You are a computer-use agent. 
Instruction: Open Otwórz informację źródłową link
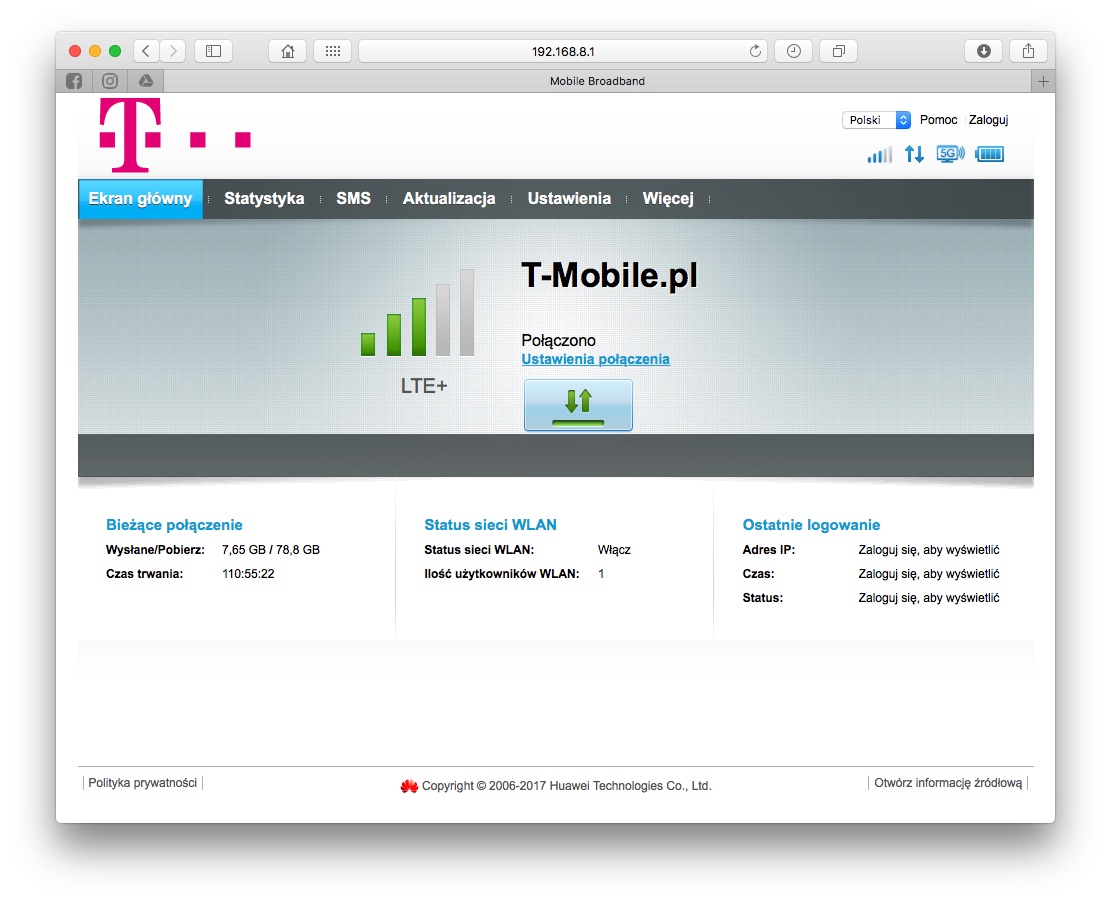point(948,783)
